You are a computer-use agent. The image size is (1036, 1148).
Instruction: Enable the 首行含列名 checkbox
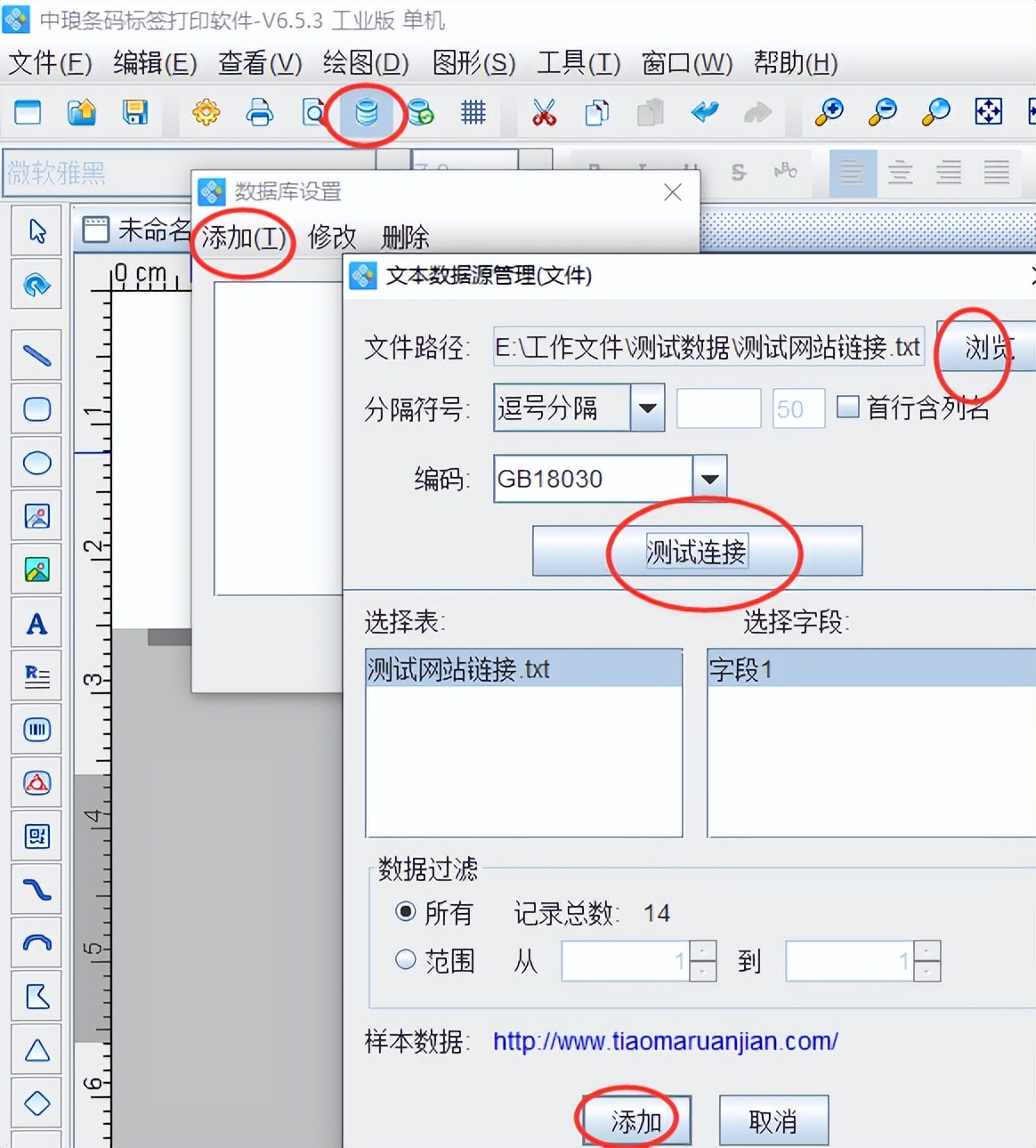847,407
